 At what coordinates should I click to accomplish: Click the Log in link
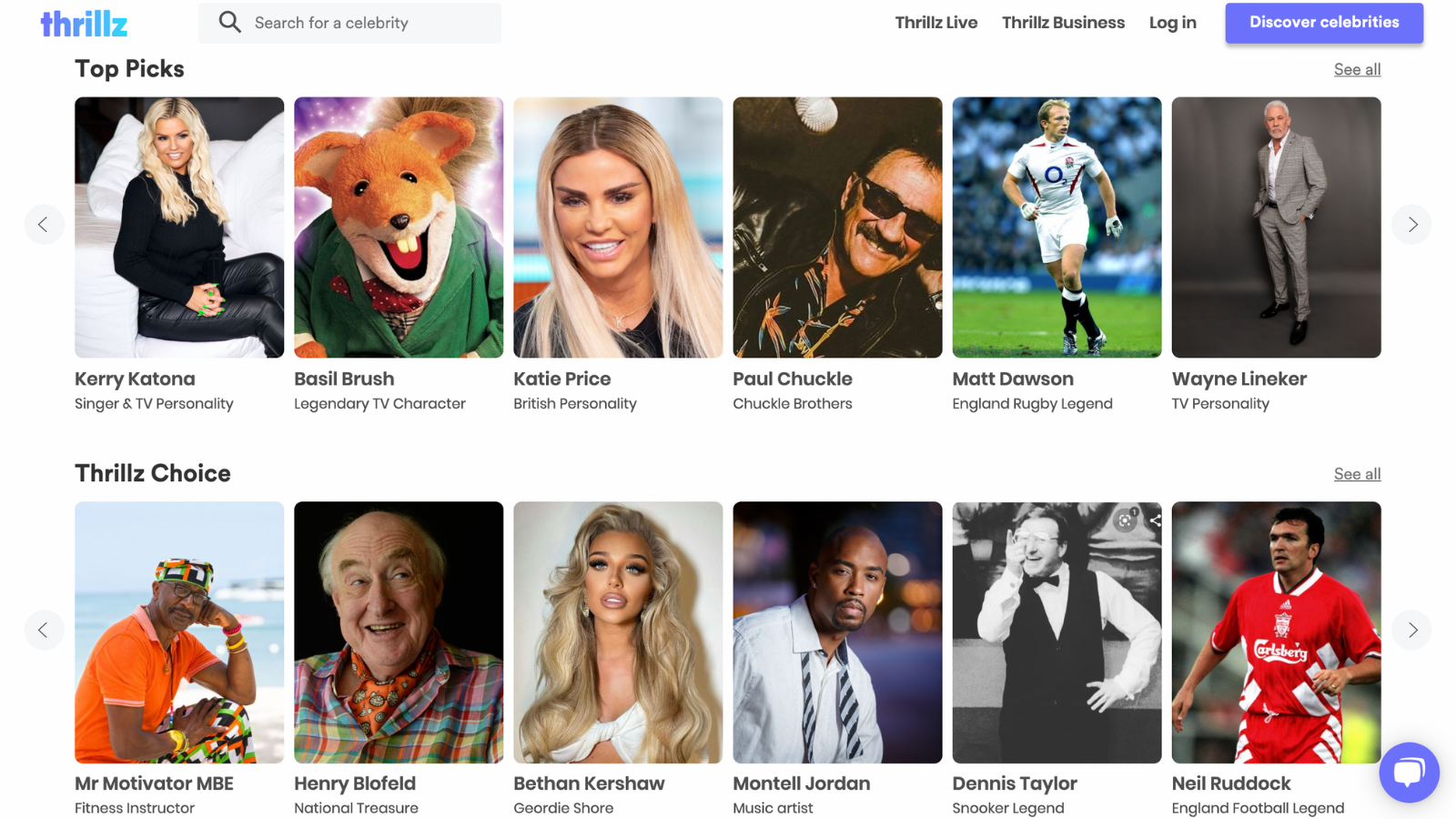pyautogui.click(x=1172, y=23)
